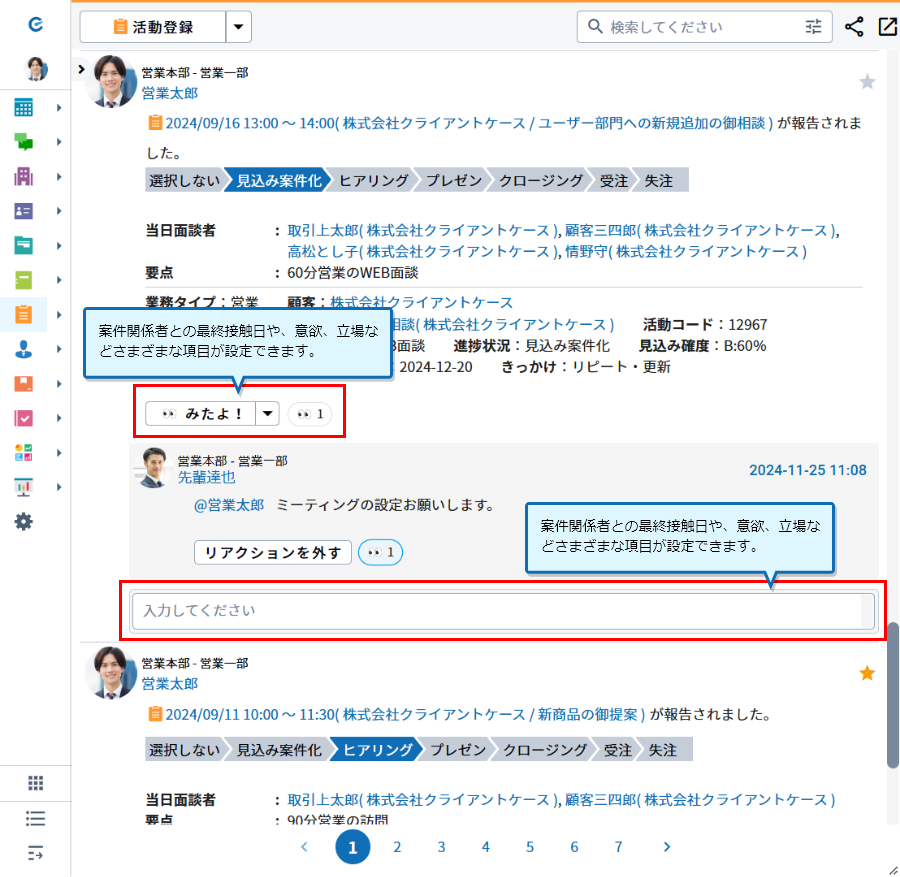Click the green chat bubbles sidebar icon
900x877 pixels.
24,142
